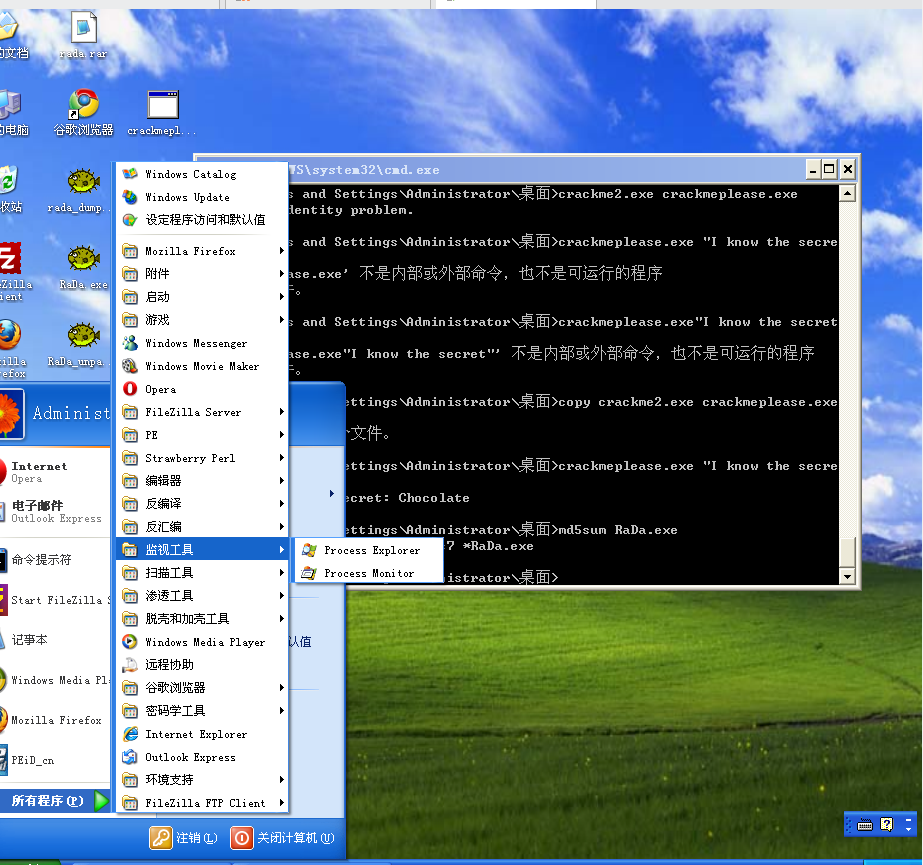Select the crackmeplease desktop icon
This screenshot has width=923, height=865.
tap(162, 106)
